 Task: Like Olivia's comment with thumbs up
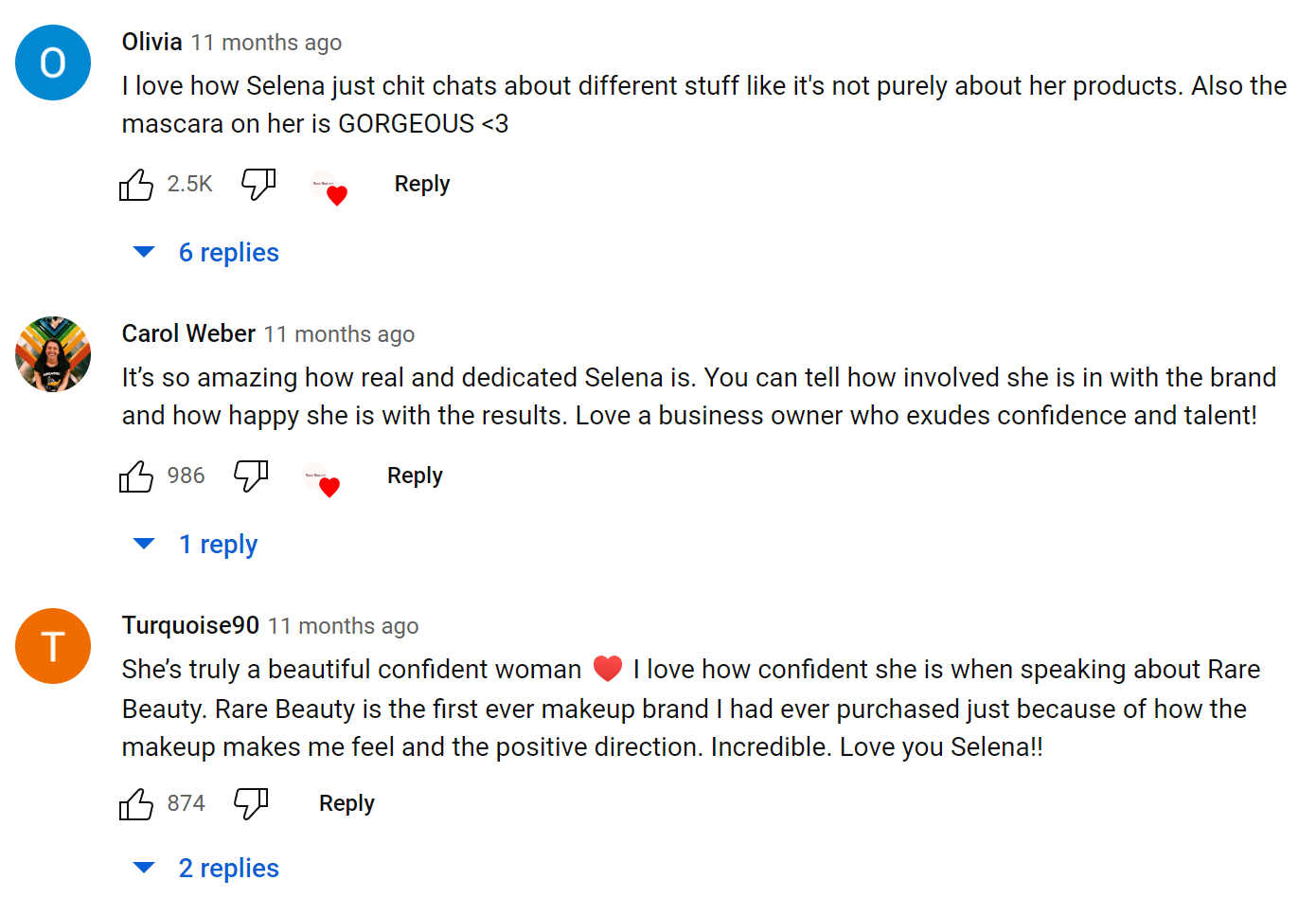(136, 185)
